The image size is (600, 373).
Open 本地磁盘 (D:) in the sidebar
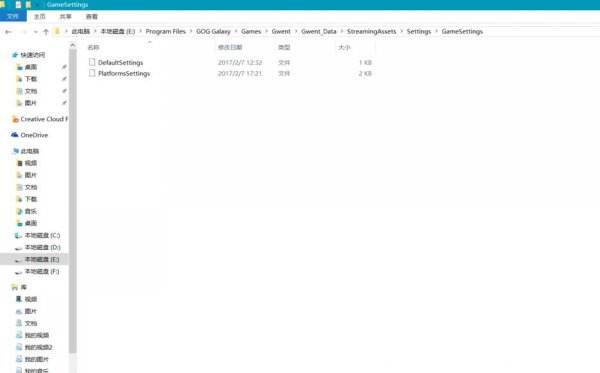(42, 248)
